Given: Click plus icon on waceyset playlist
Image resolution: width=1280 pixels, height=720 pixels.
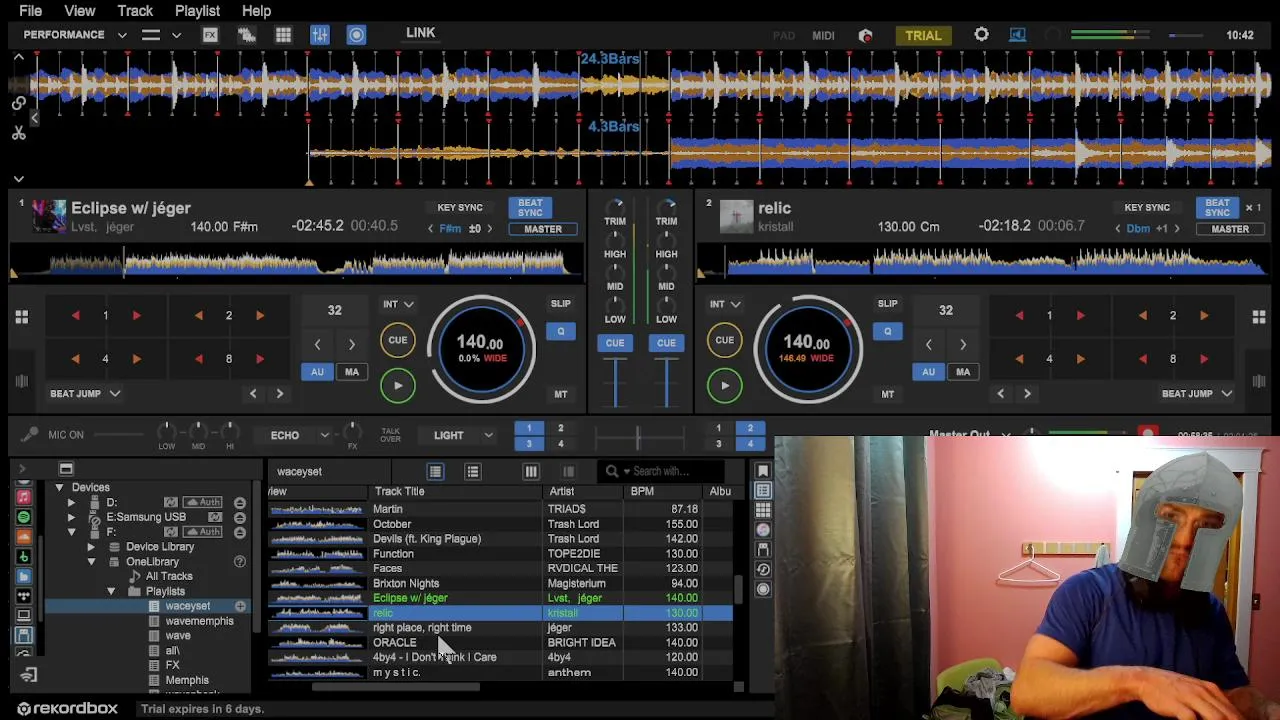Looking at the screenshot, I should click(x=240, y=606).
